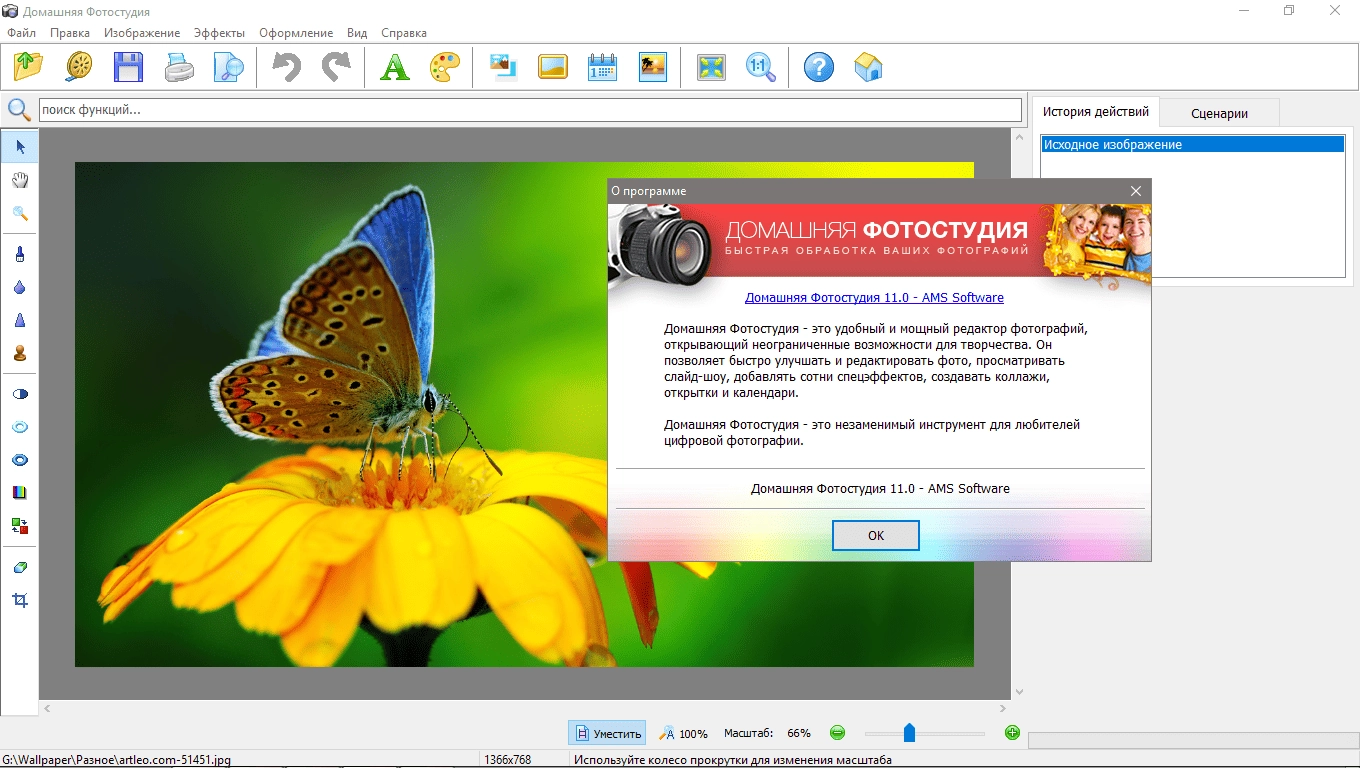Click the house home page icon
The width and height of the screenshot is (1360, 768).
[869, 67]
